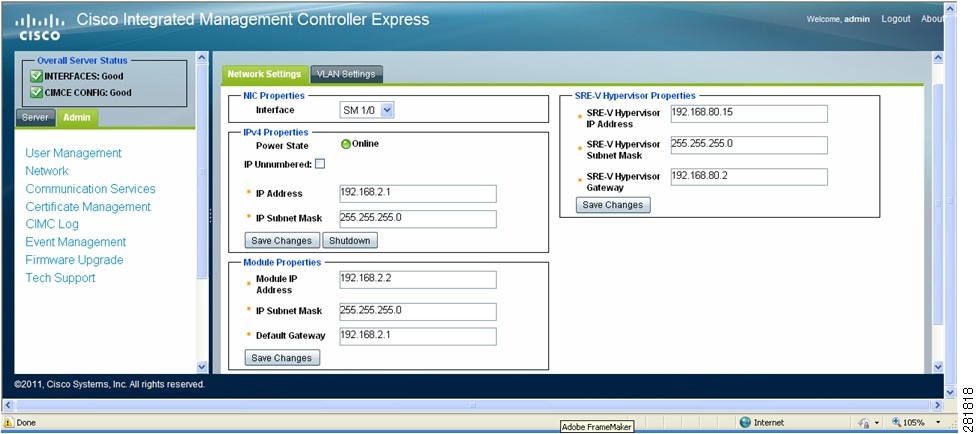Click main panel scrollbar up arrow

pyautogui.click(x=938, y=58)
